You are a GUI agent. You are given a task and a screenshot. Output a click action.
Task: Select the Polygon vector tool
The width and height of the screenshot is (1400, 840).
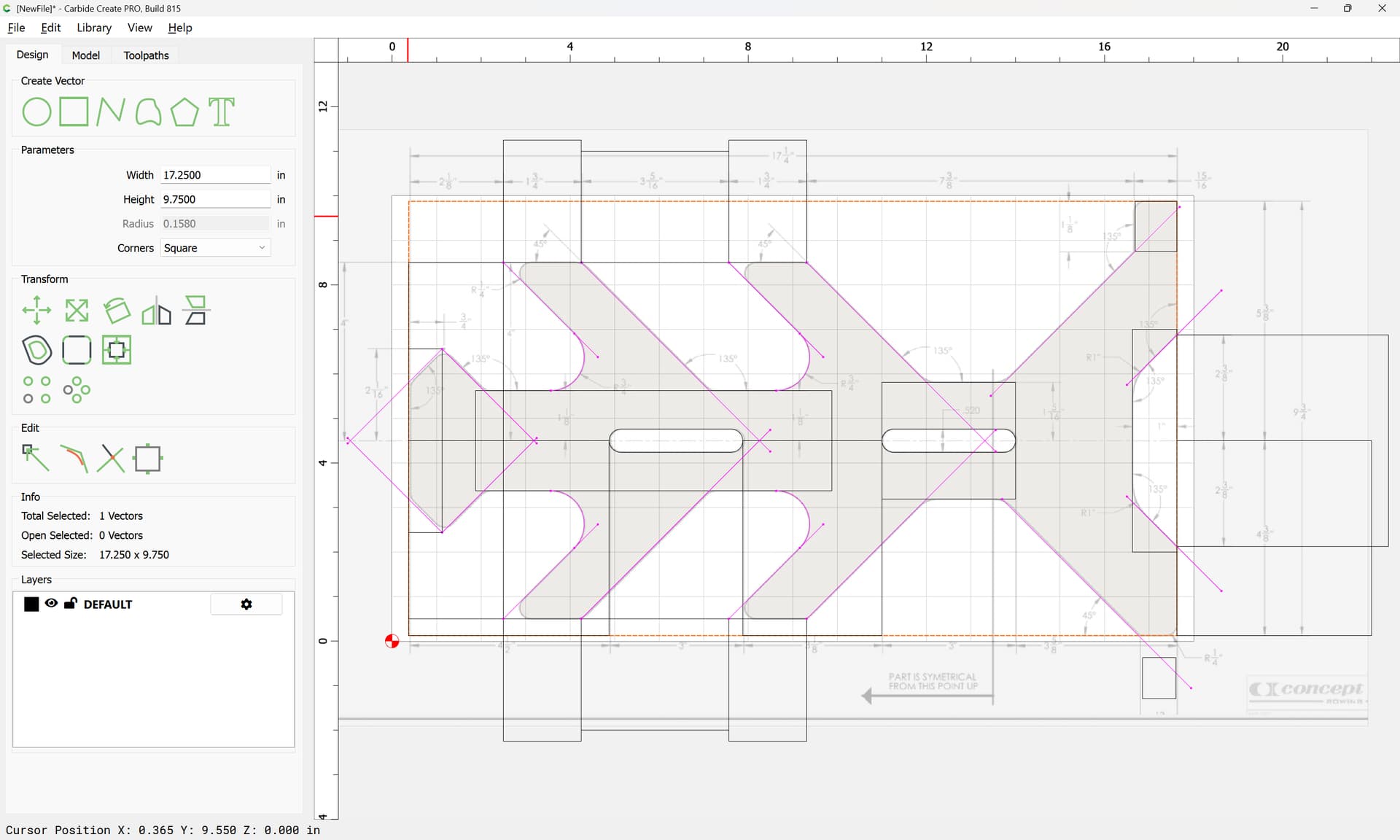click(184, 112)
